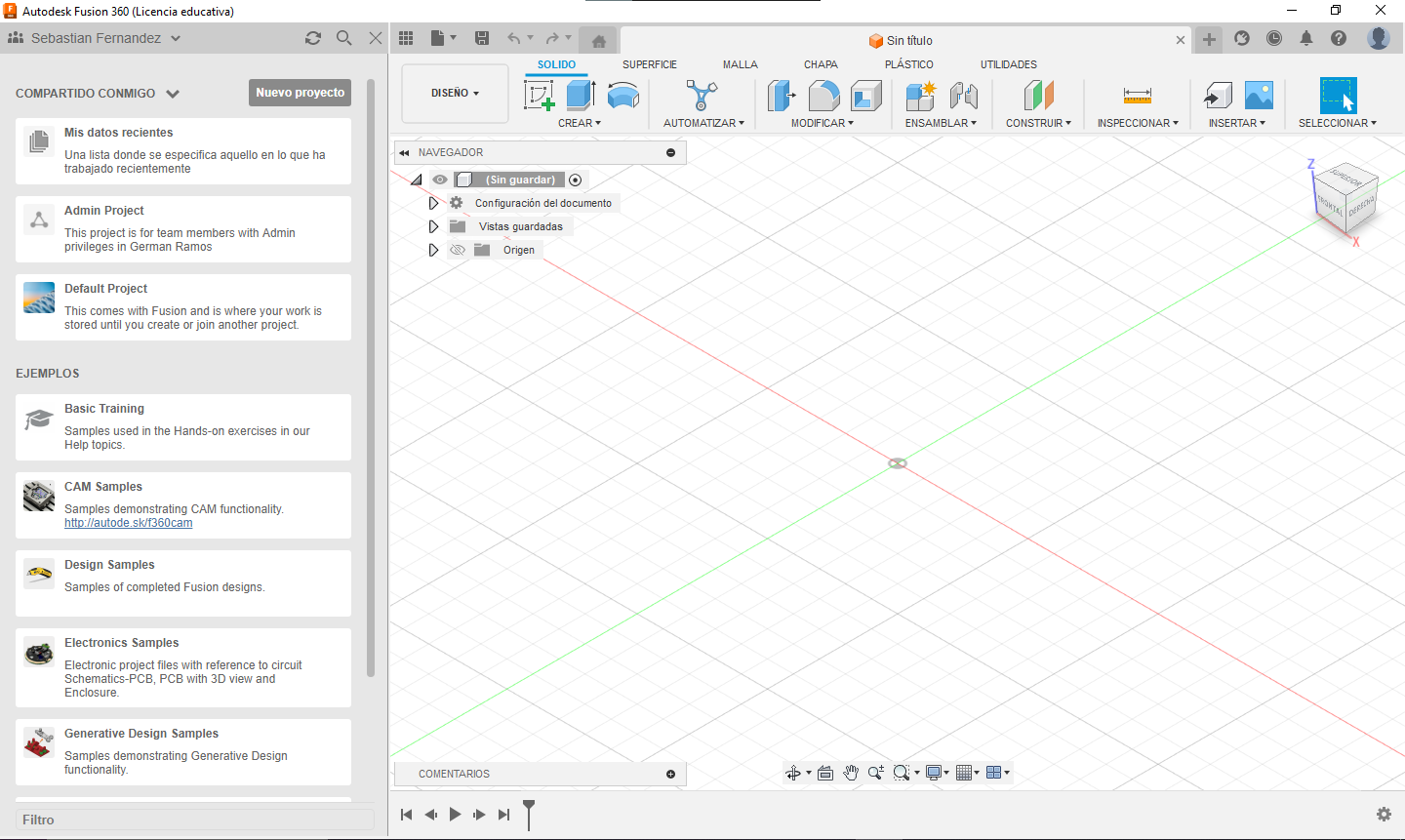Toggle visibility of the (Sin guardar) component

point(440,180)
